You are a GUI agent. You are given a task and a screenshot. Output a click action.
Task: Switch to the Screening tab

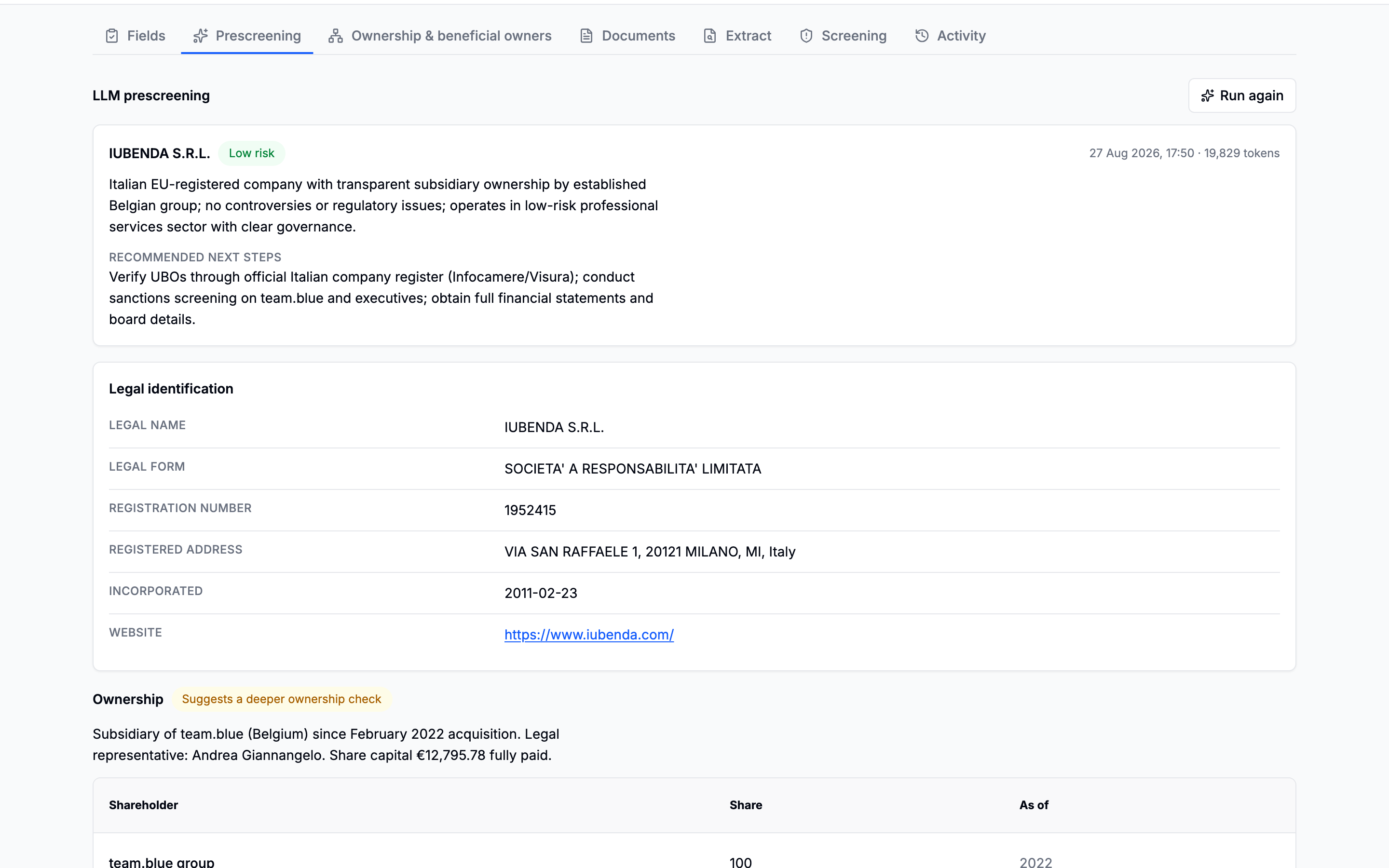point(843,36)
